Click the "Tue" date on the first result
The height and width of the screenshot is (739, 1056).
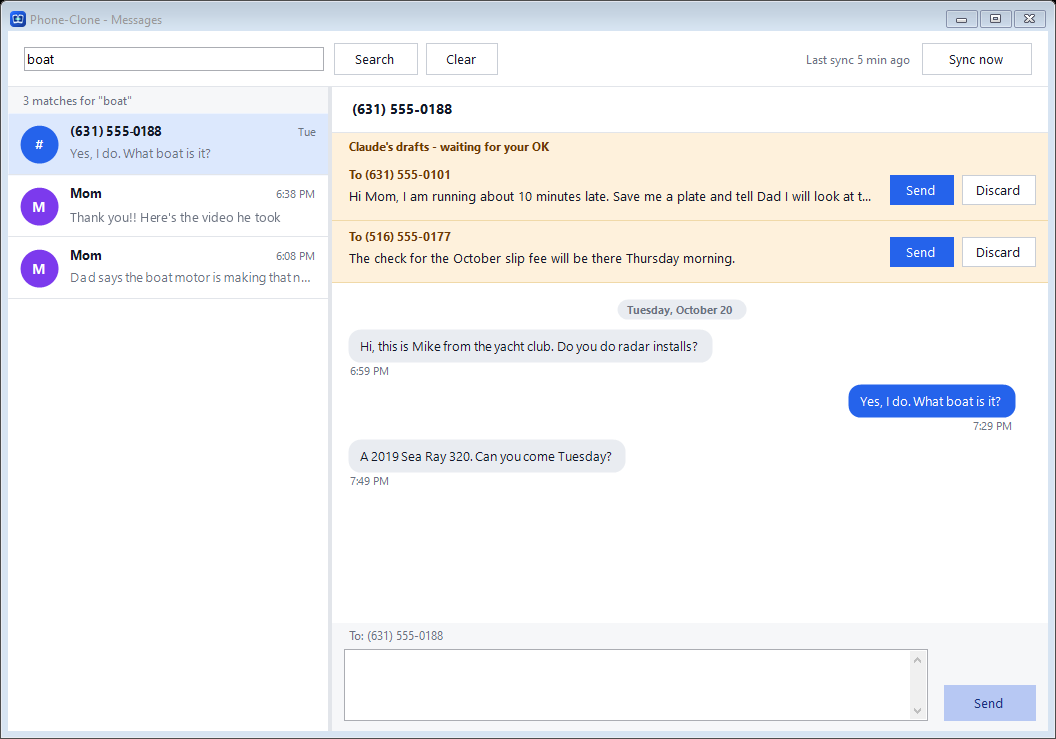pos(307,132)
